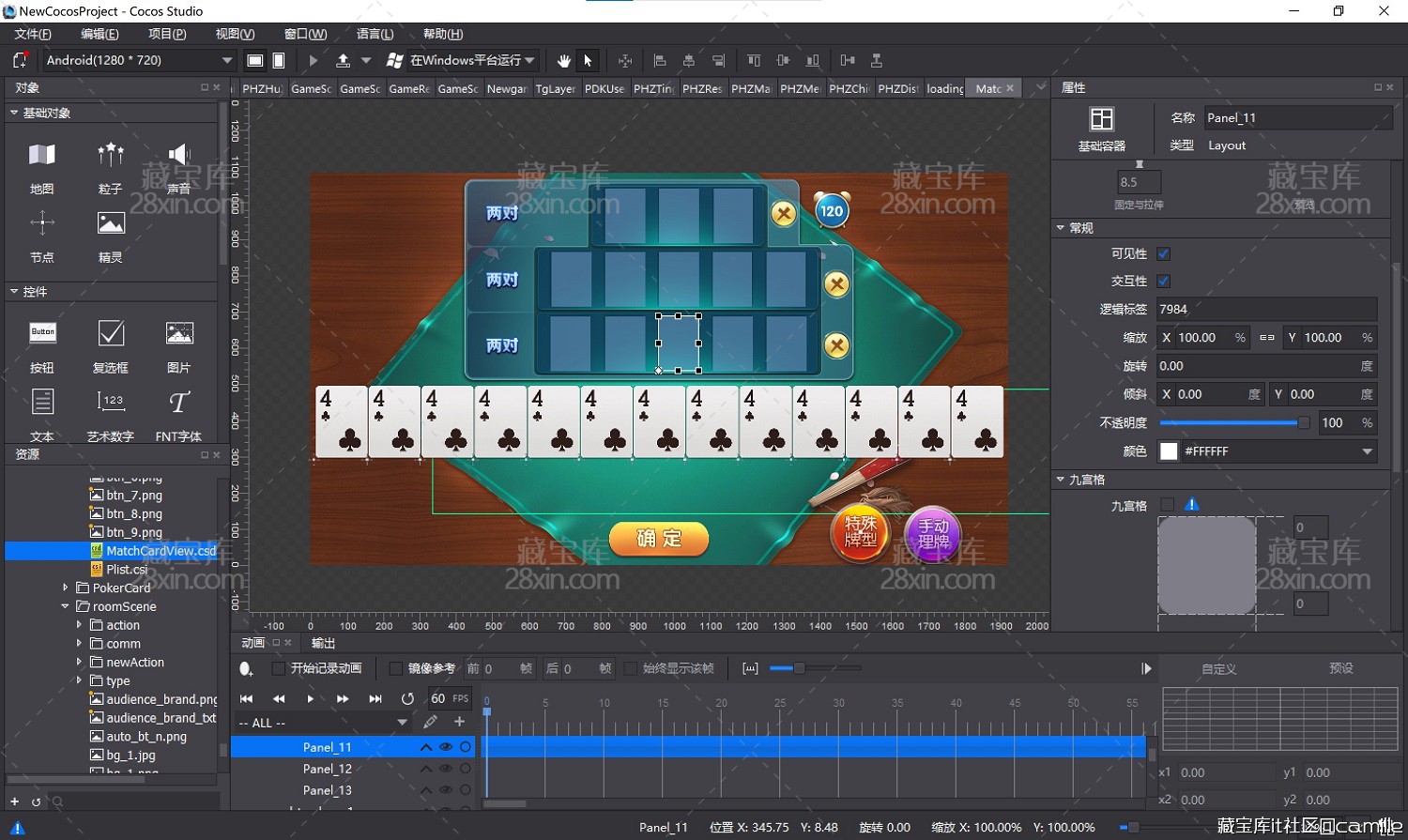Screen dimensions: 1408x840
Task: Select the hand pan tool
Action: 563,60
